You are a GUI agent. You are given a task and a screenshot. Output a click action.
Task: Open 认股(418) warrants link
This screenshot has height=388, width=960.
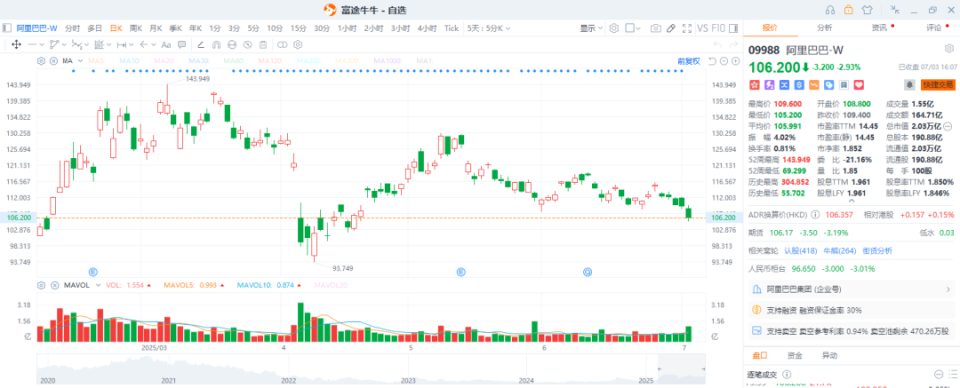point(801,250)
